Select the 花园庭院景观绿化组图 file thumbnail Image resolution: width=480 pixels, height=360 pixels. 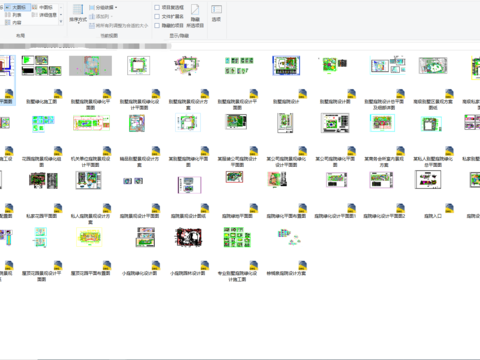(43, 124)
